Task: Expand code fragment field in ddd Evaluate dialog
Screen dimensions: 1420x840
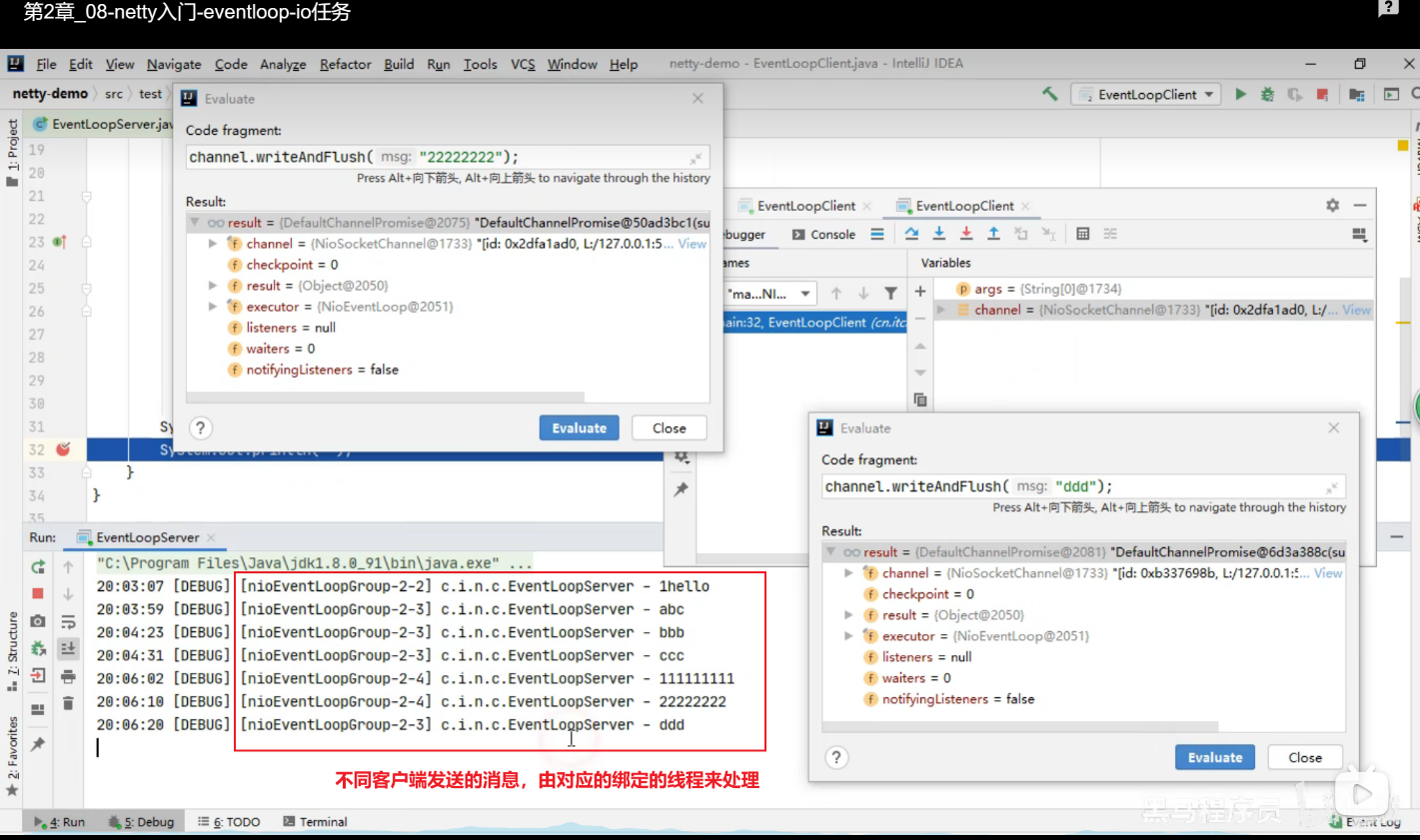Action: [1331, 487]
